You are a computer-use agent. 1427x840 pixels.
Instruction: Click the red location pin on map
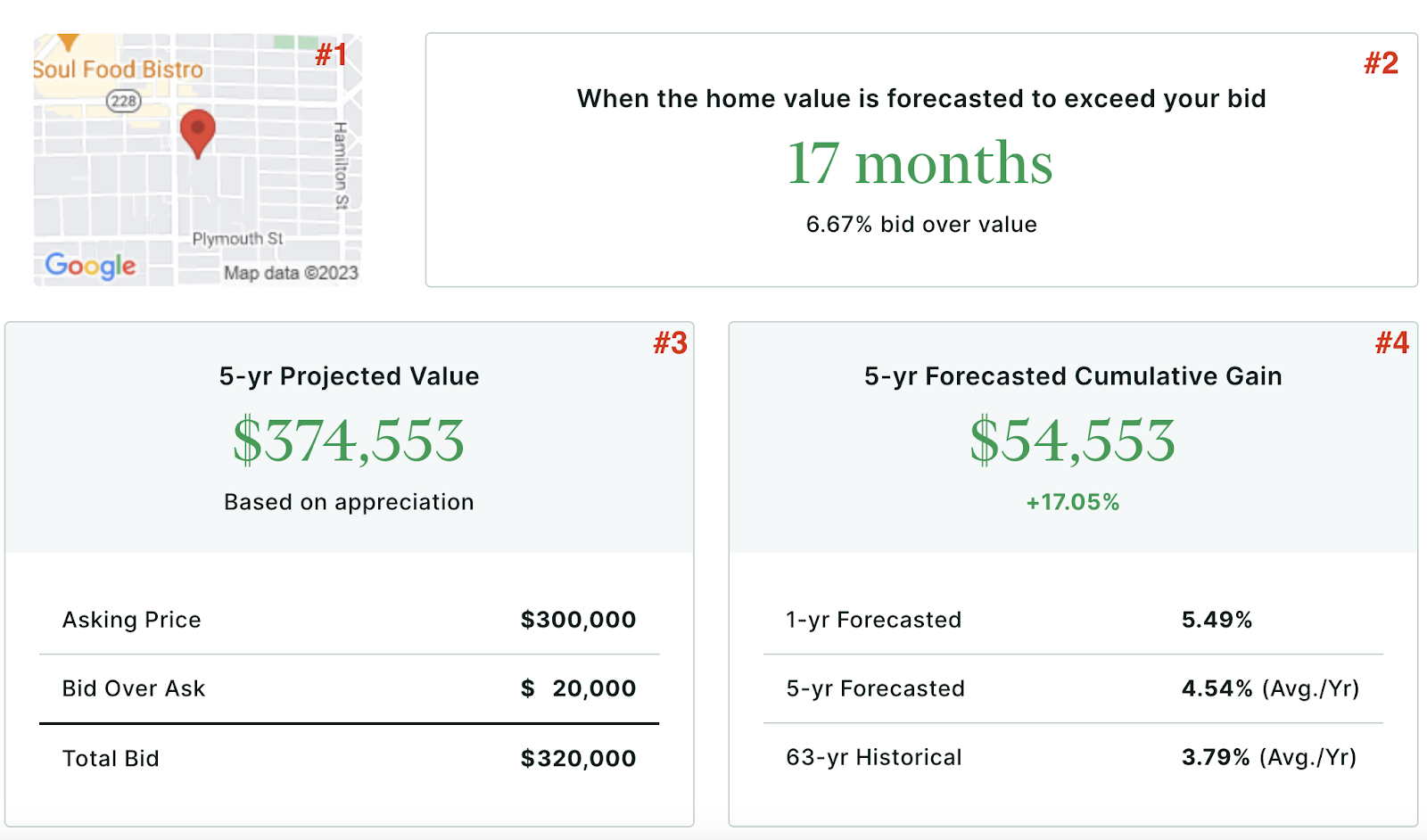point(197,132)
